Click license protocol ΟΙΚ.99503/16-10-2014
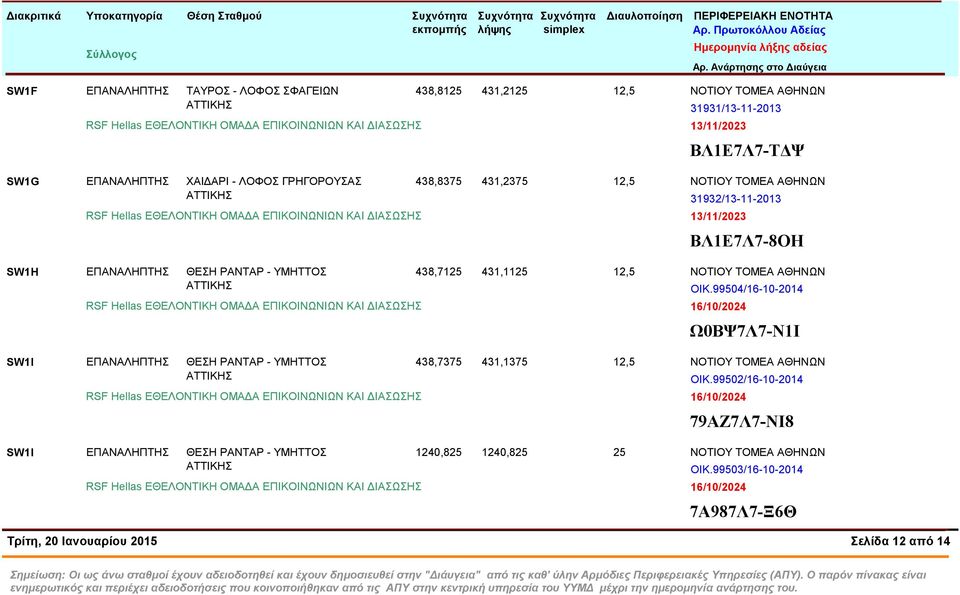 [x=746, y=470]
